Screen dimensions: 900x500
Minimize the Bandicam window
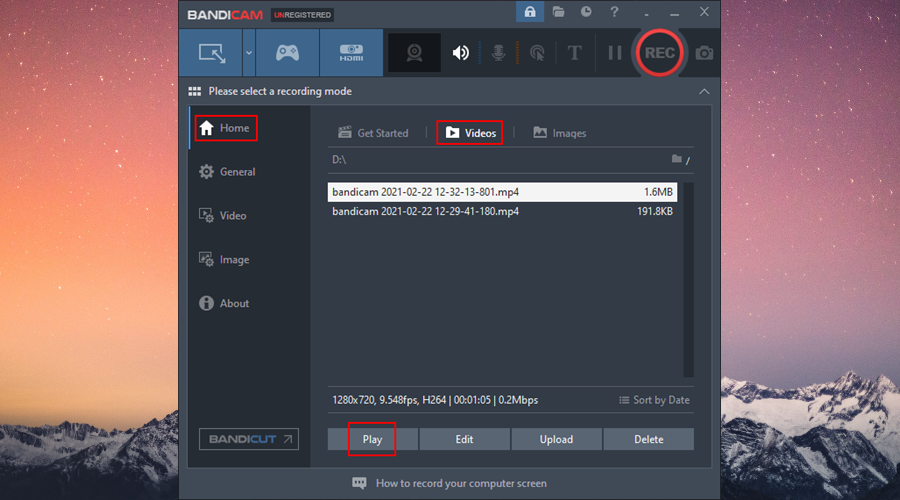[x=674, y=12]
